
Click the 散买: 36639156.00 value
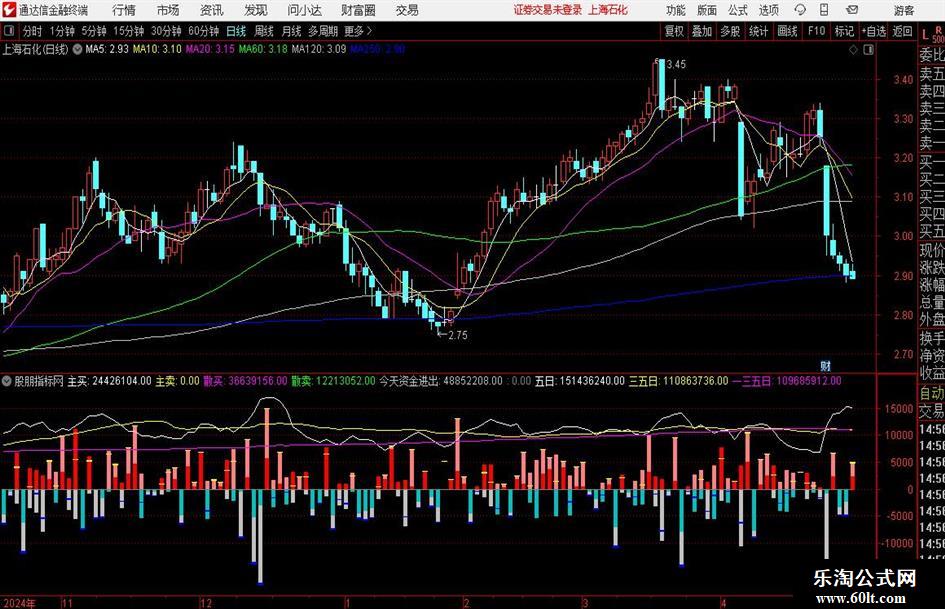tap(245, 381)
